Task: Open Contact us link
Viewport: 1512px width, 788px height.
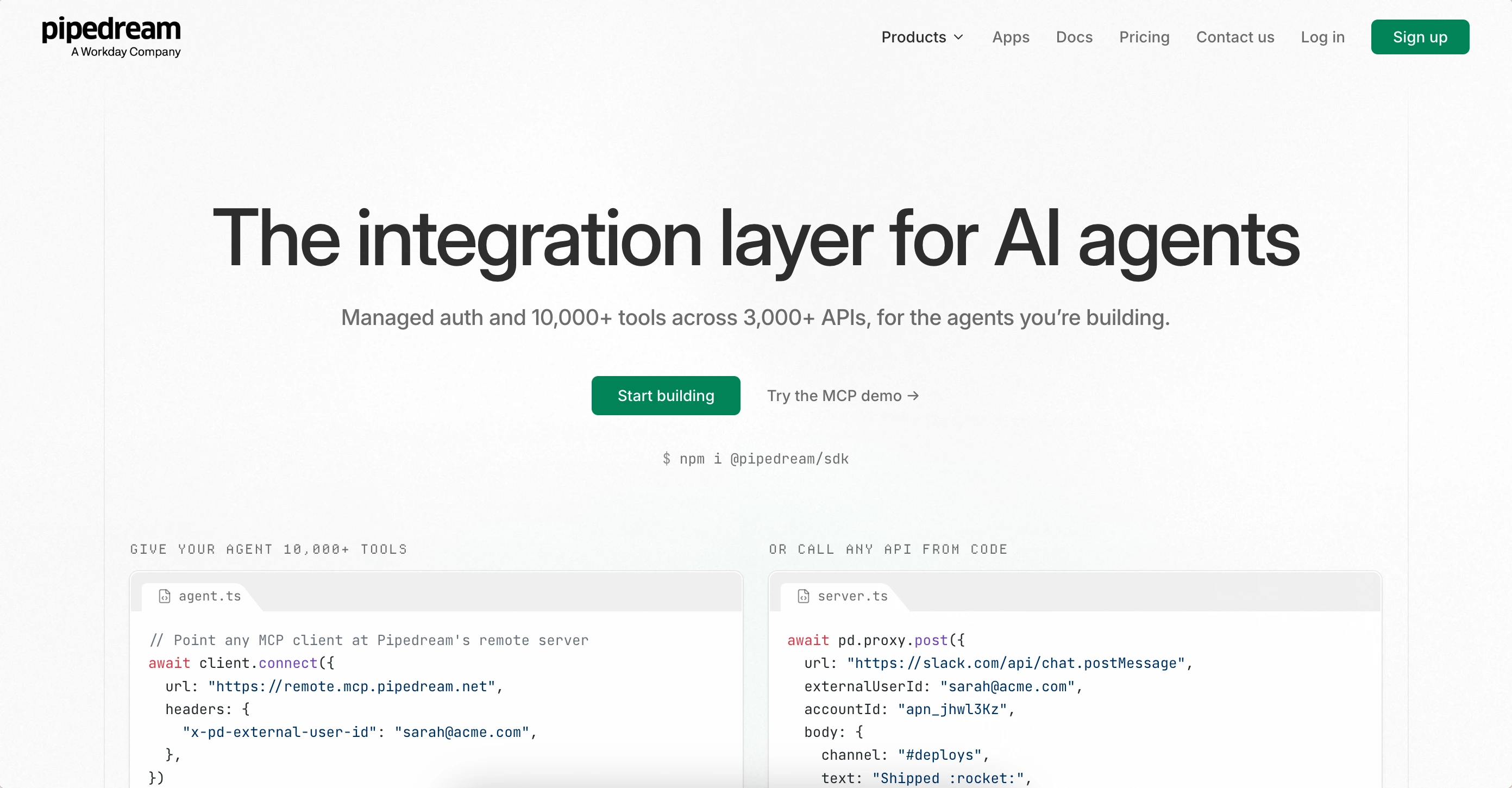Action: pyautogui.click(x=1235, y=37)
